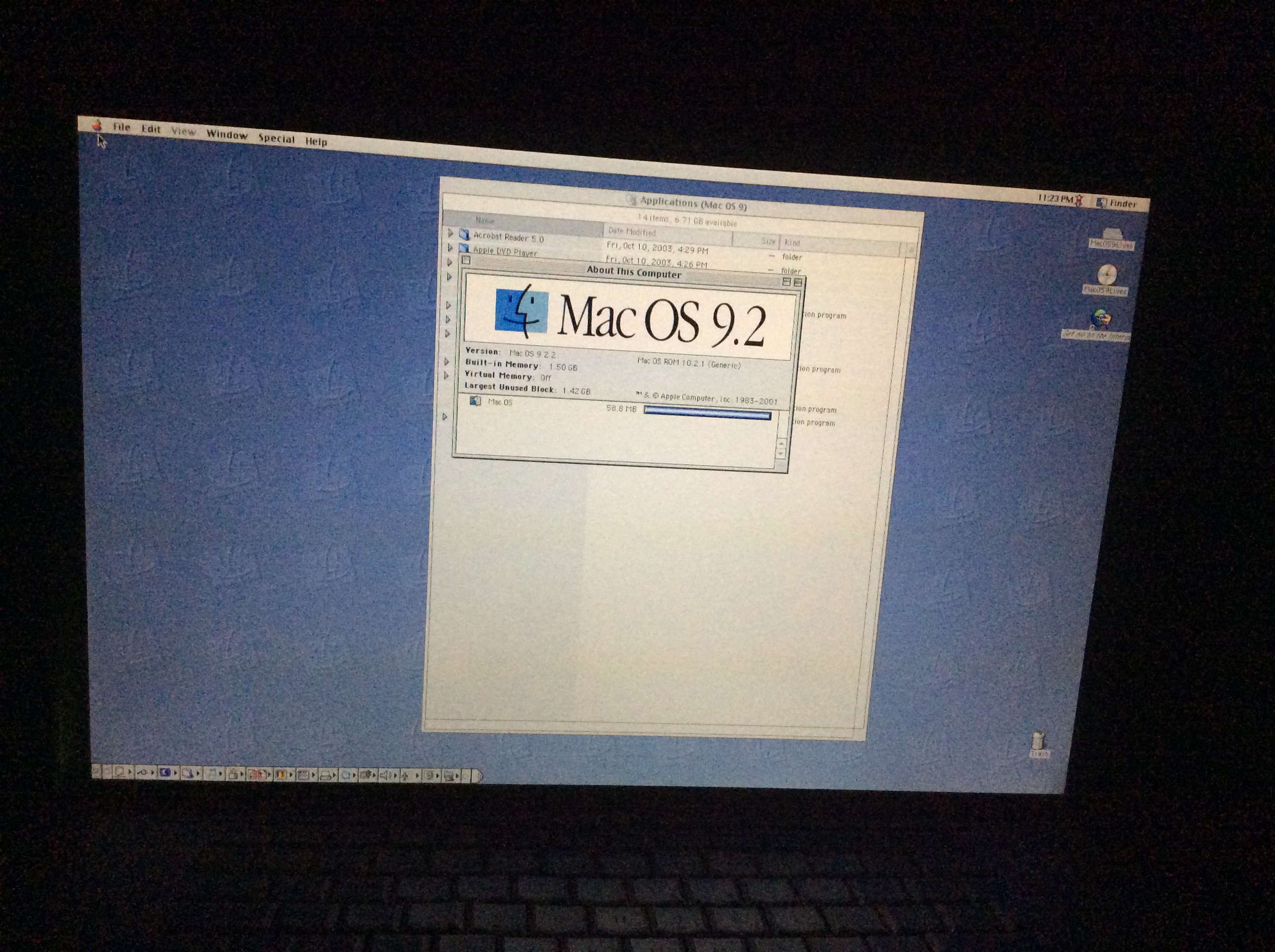The height and width of the screenshot is (952, 1275).
Task: Open the Help menu
Action: (x=316, y=141)
